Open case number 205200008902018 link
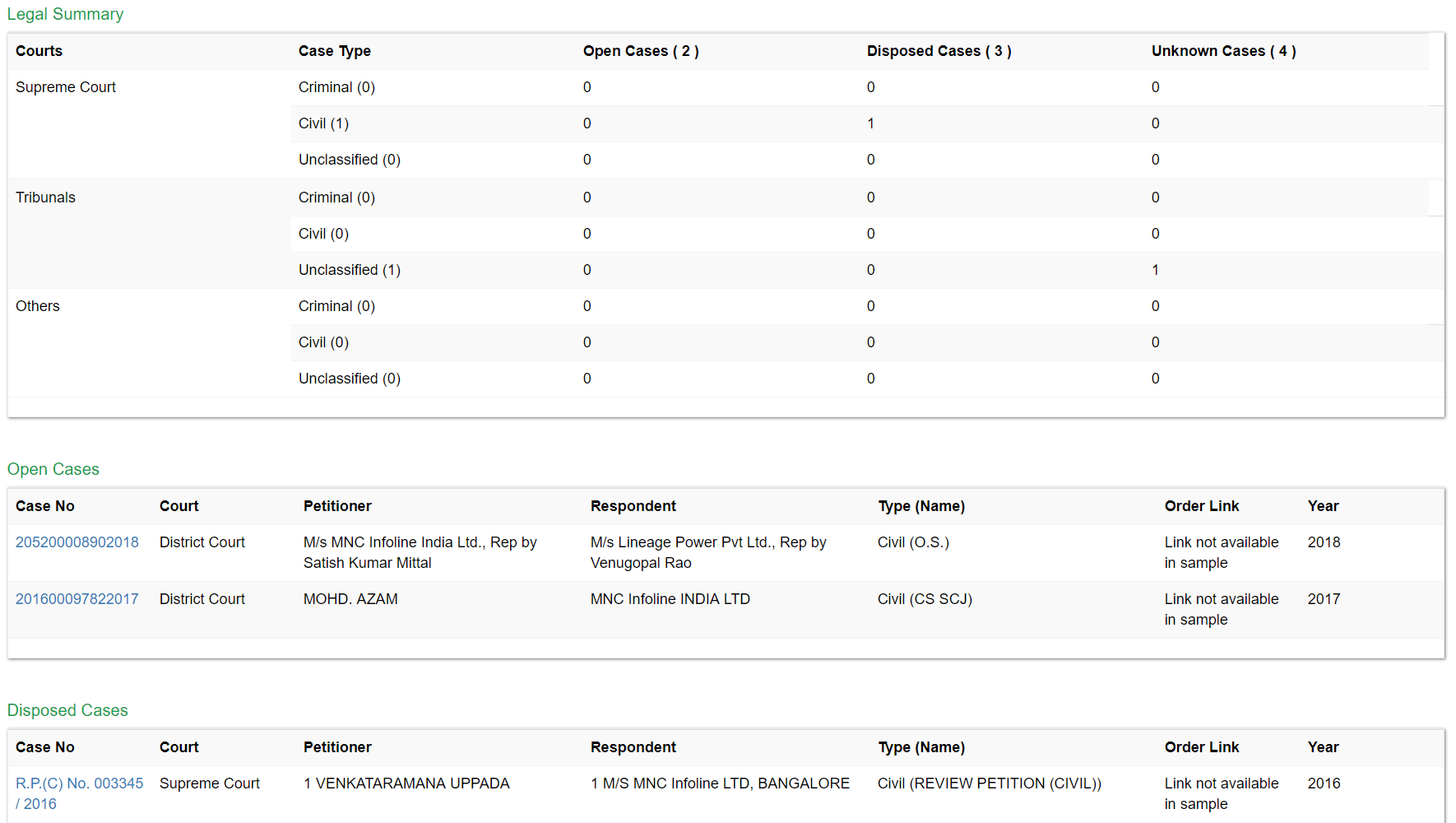Screen dimensions: 1456x823 [77, 542]
